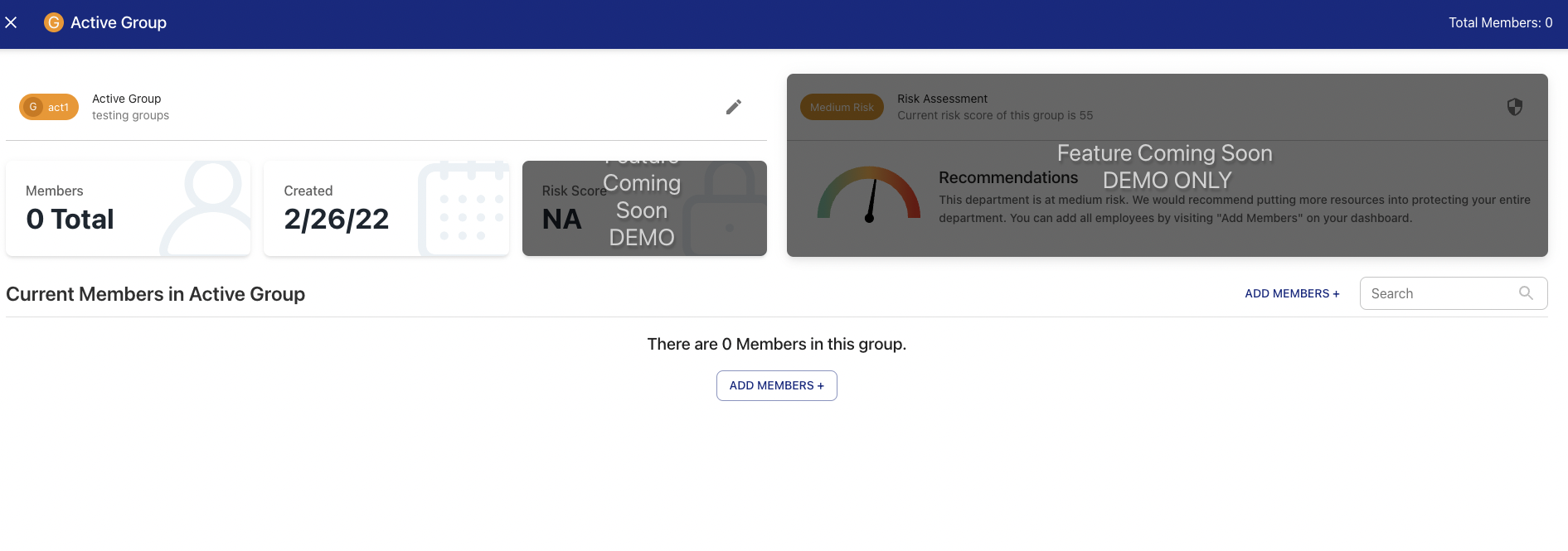This screenshot has height=551, width=1568.
Task: Click ADD MEMBERS + link beside search
Action: (1292, 293)
